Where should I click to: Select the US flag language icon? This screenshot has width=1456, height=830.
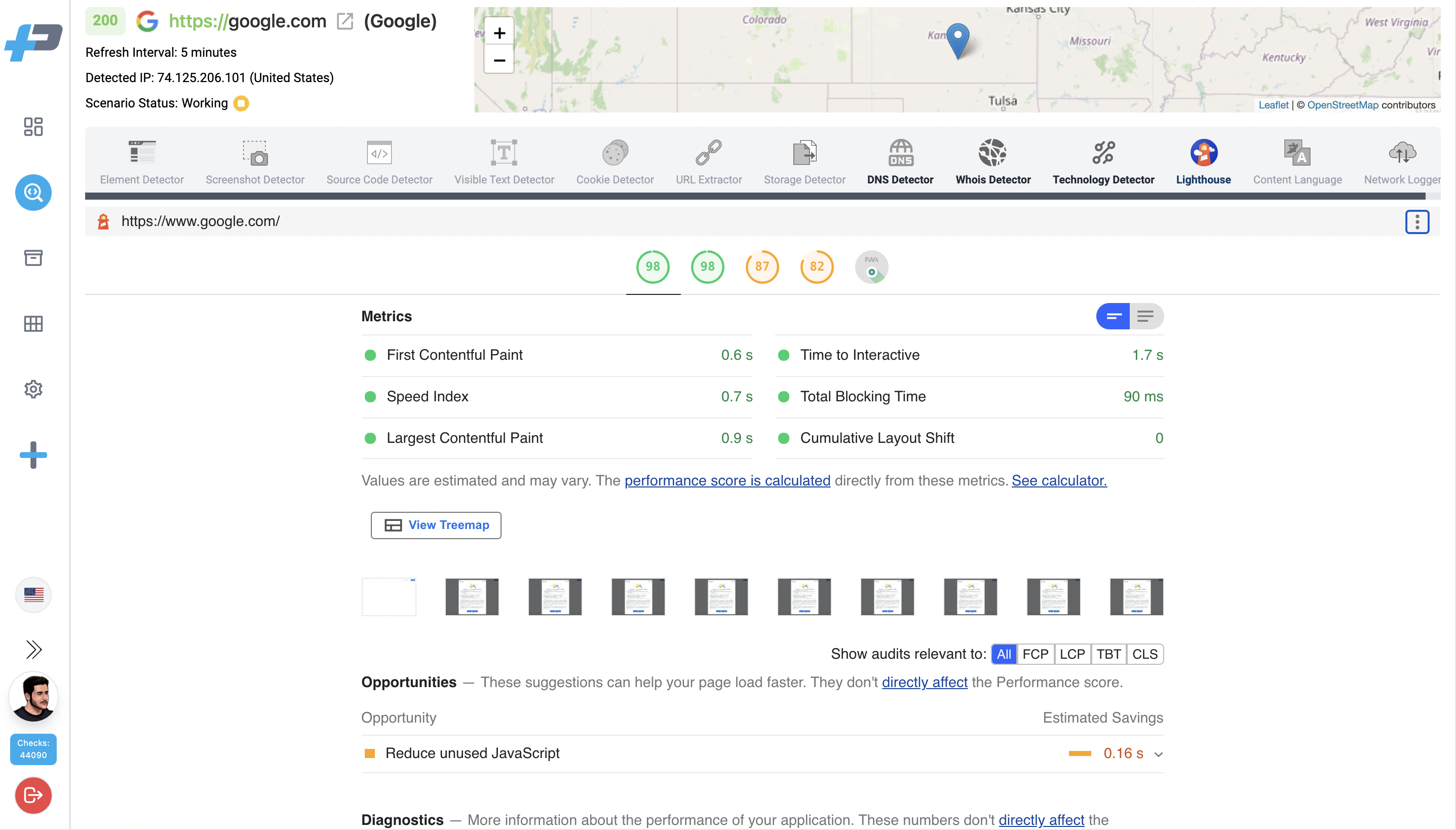pos(33,594)
